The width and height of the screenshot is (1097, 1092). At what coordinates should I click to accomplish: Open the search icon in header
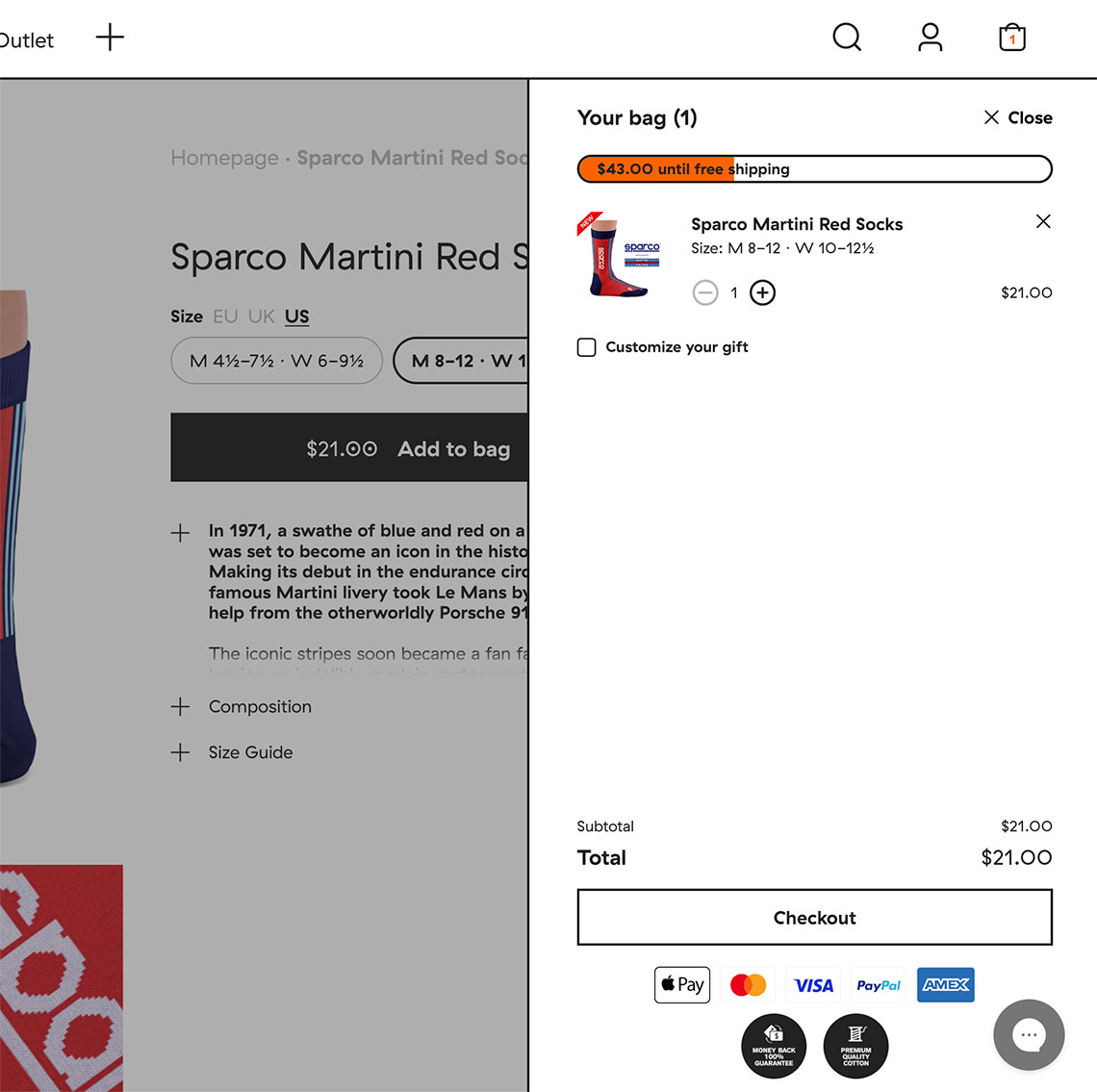[x=847, y=38]
